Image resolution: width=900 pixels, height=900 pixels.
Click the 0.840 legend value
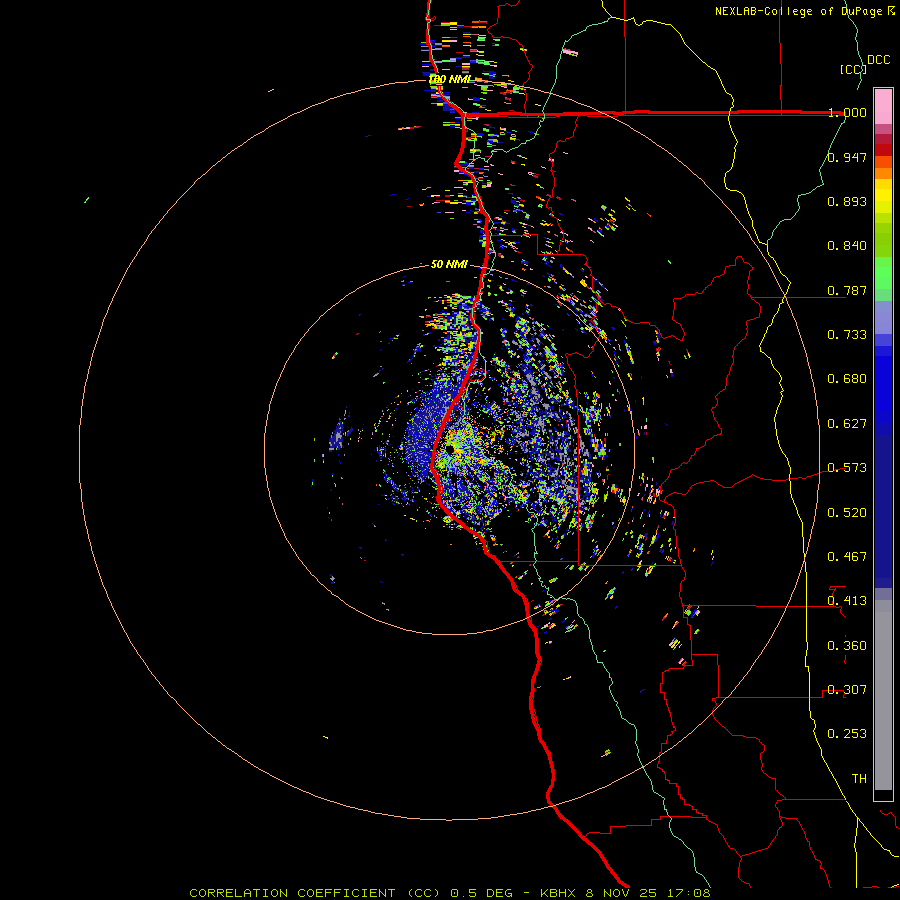(x=847, y=246)
